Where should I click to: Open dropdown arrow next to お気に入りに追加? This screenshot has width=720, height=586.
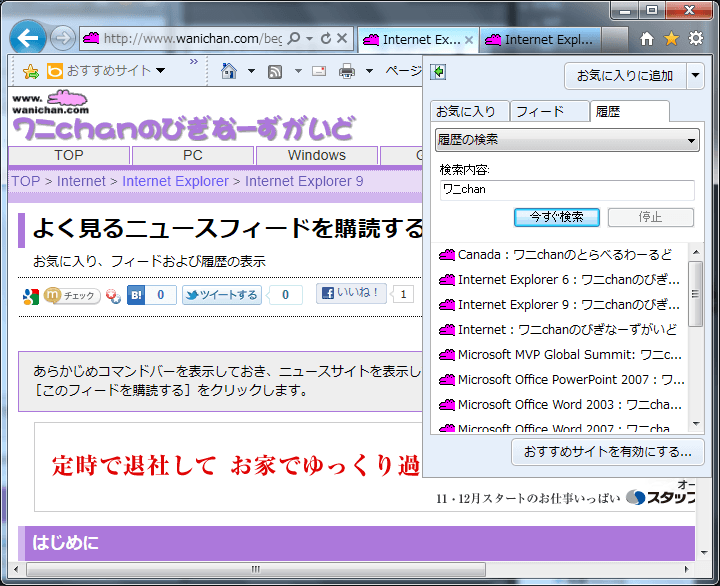click(x=695, y=75)
